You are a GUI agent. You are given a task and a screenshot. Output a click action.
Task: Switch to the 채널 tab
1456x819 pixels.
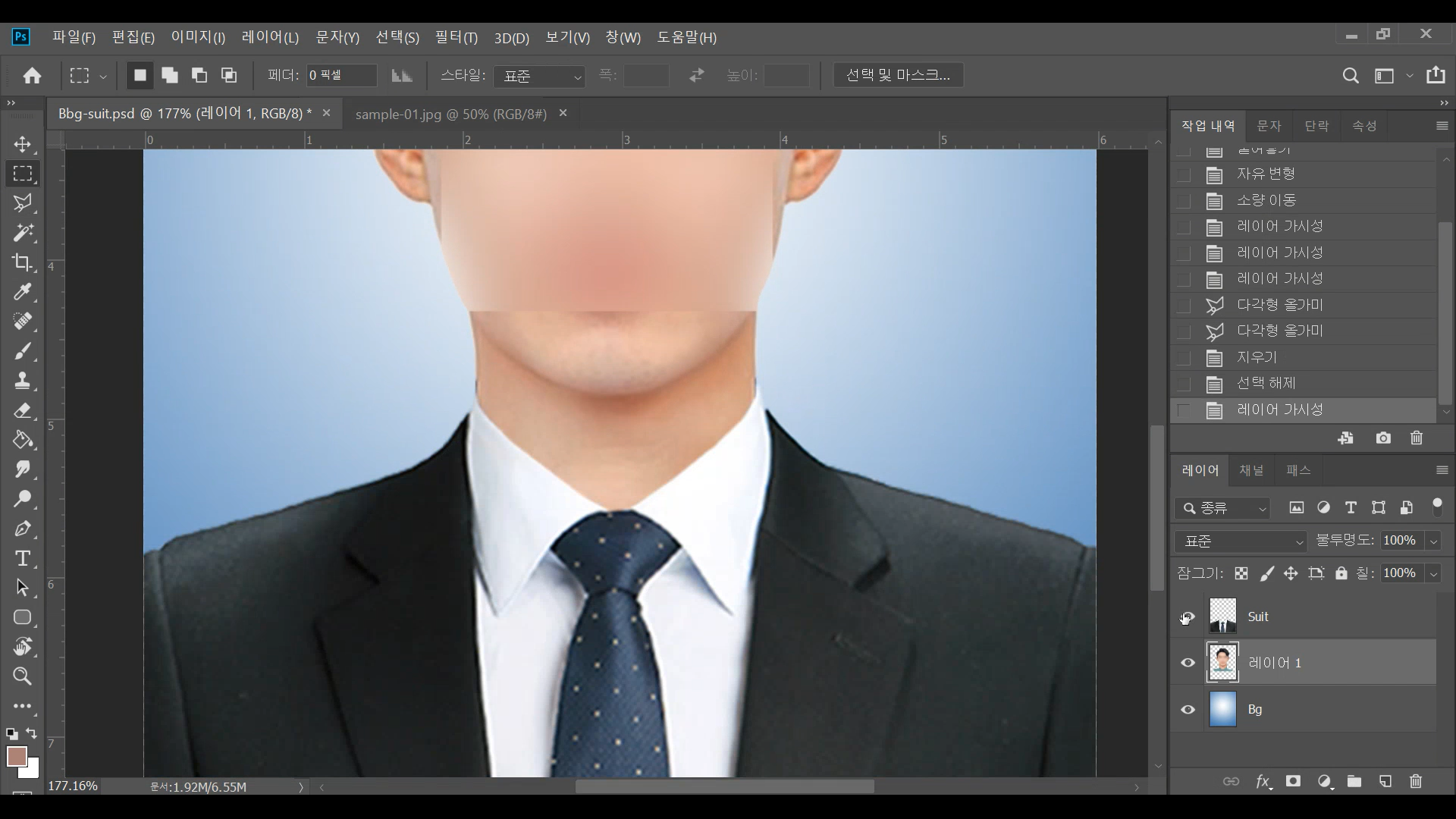[1251, 471]
